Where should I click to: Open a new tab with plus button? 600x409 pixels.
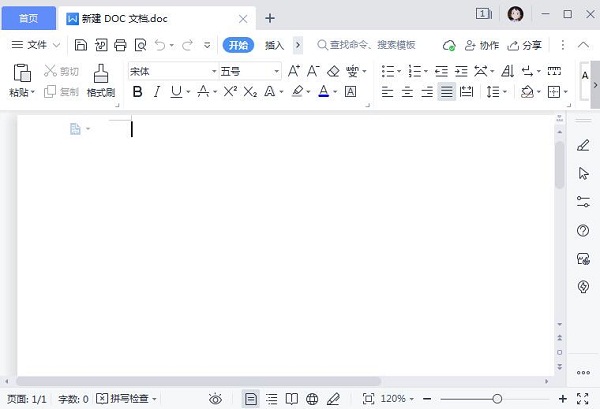(270, 18)
